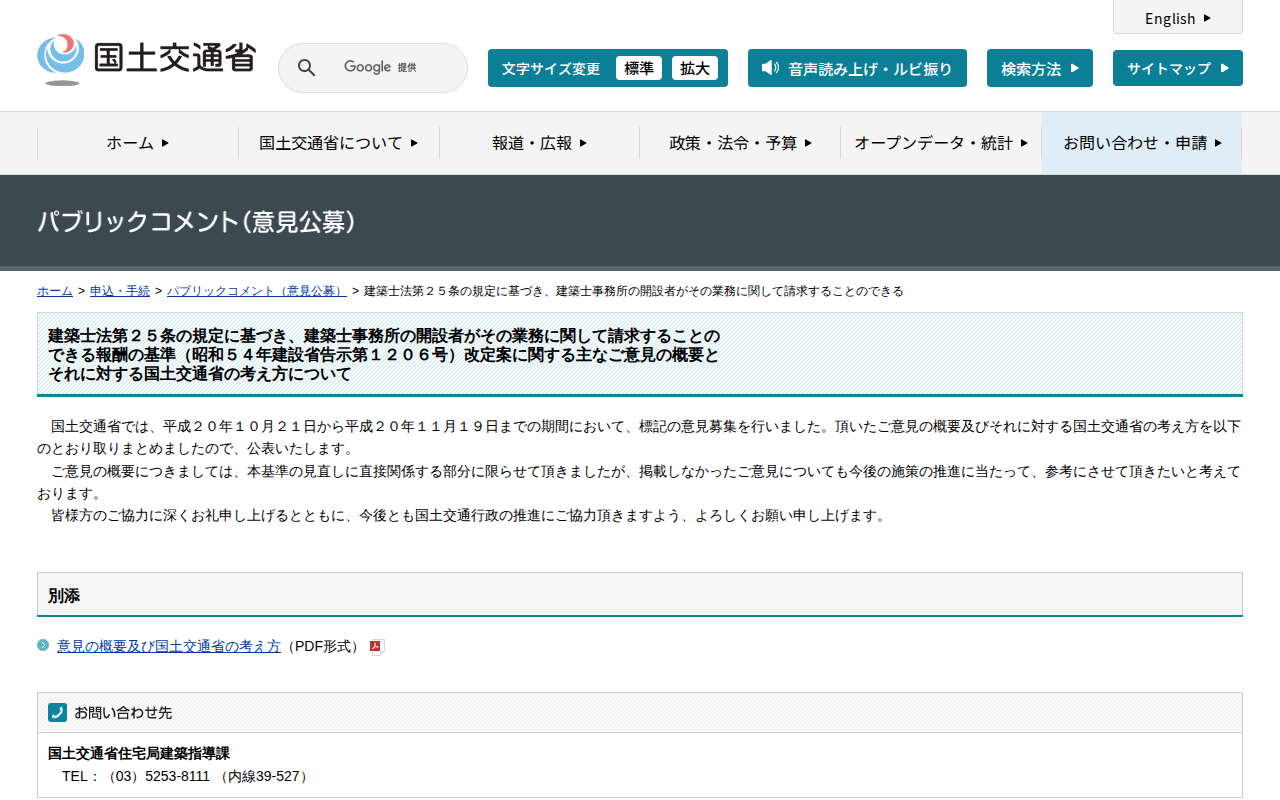Focus the Google search input field
Viewport: 1280px width, 800px height.
point(390,68)
